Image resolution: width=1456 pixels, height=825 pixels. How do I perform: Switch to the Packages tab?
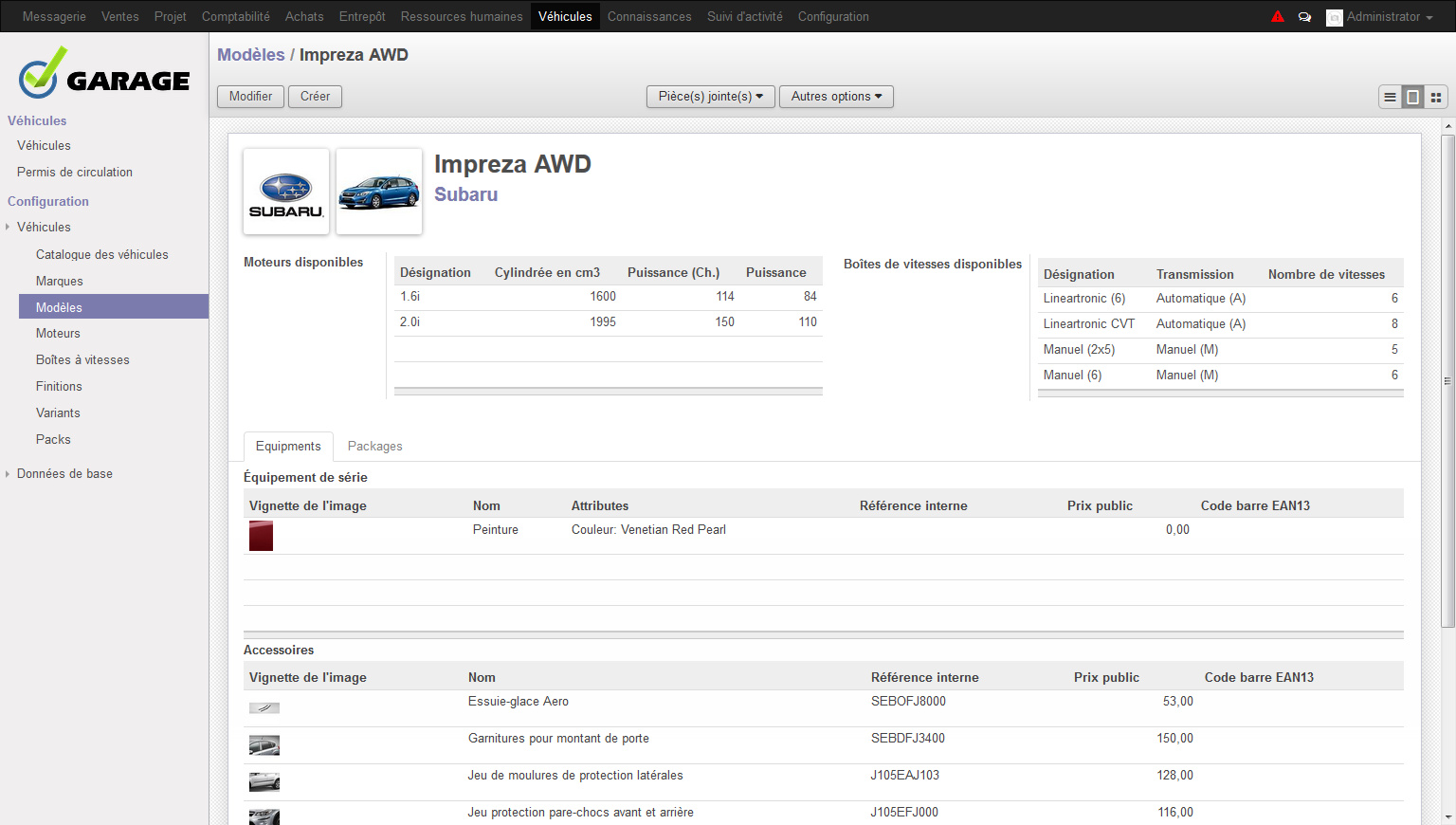tap(374, 447)
